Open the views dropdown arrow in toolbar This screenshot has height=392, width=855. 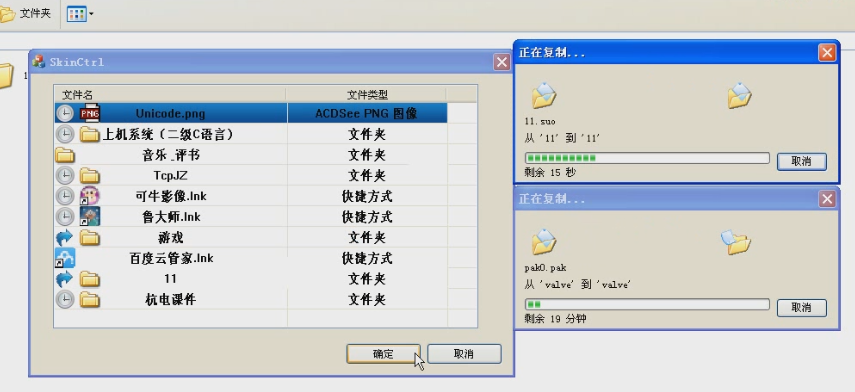[x=91, y=14]
